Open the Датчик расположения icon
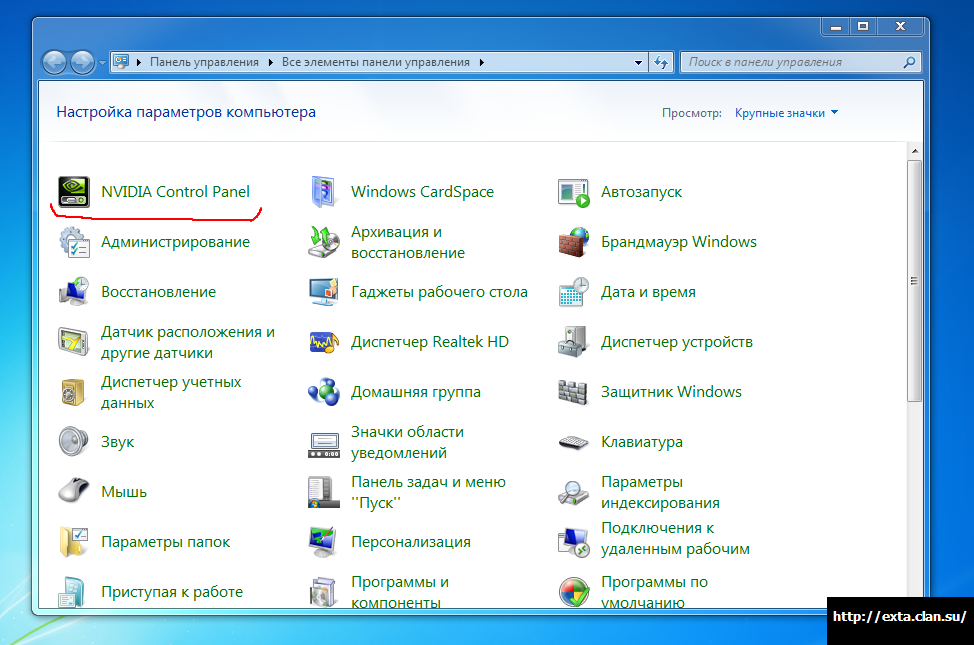This screenshot has height=645, width=974. click(74, 342)
